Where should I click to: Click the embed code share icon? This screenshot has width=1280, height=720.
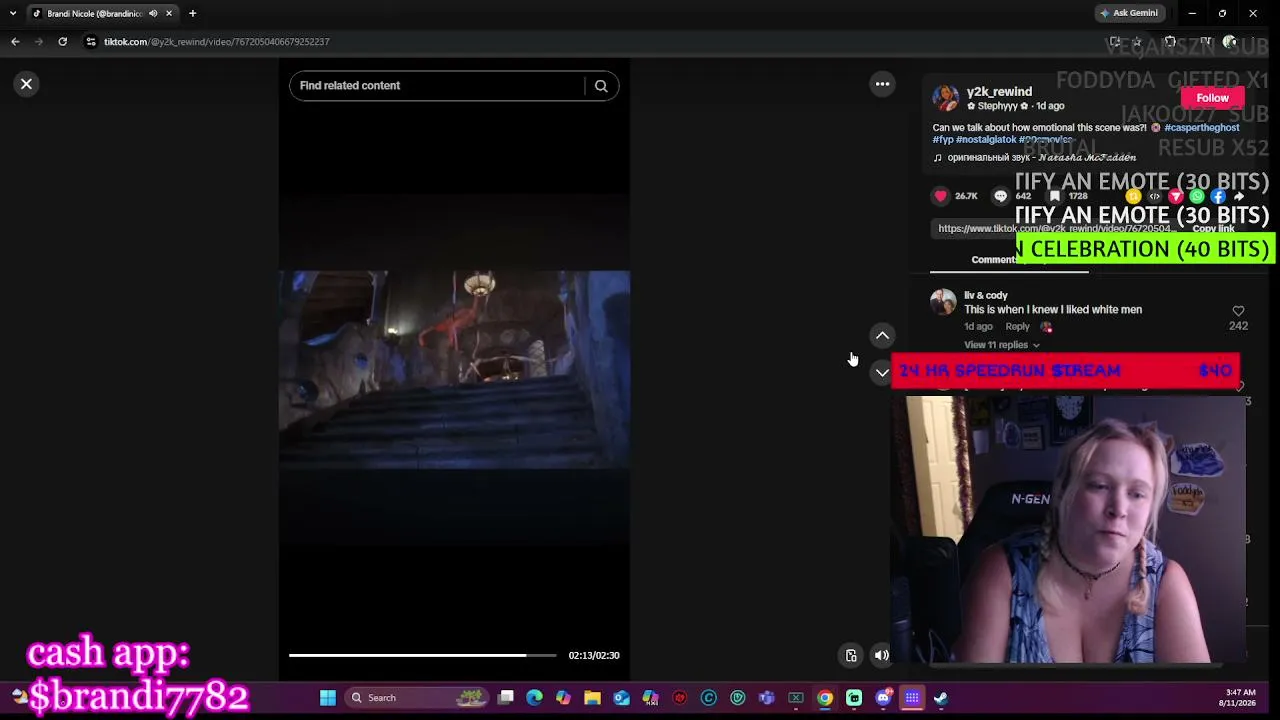(x=1154, y=197)
